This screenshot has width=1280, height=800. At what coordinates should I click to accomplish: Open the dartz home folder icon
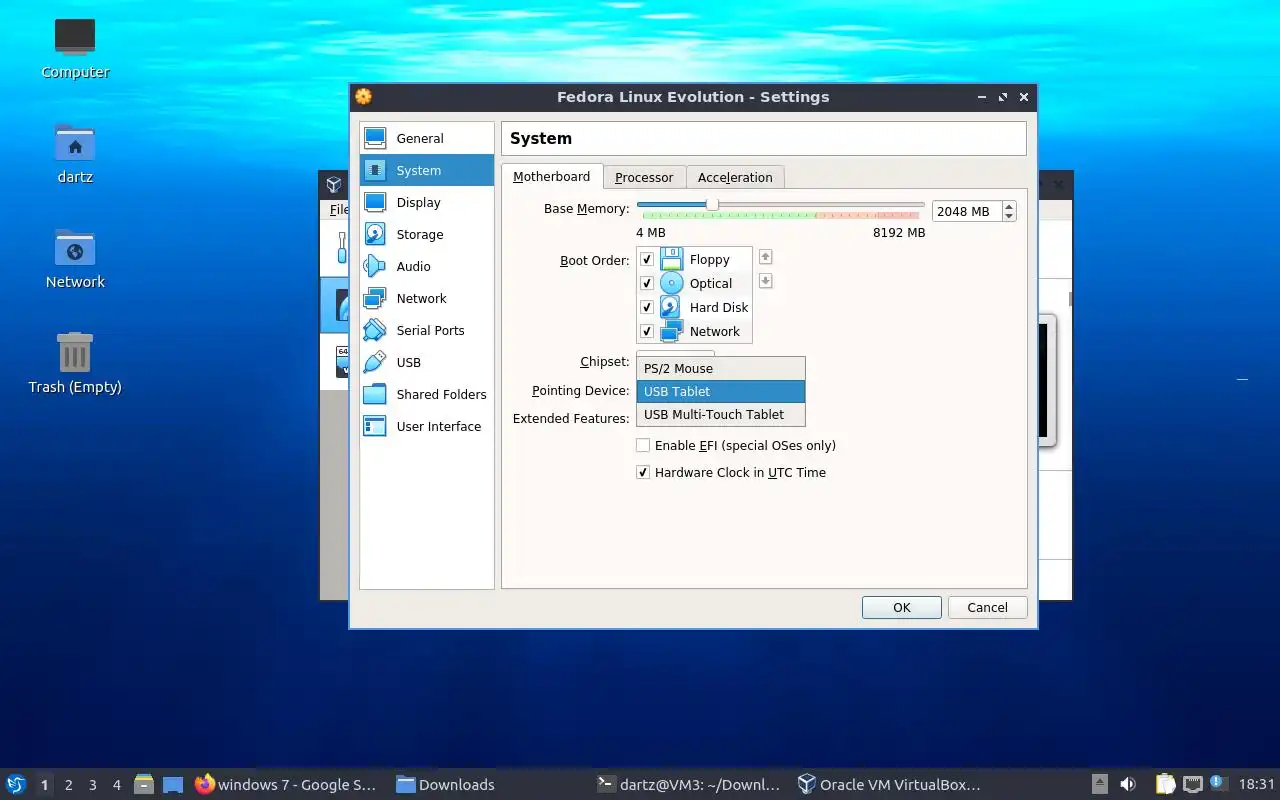(75, 153)
